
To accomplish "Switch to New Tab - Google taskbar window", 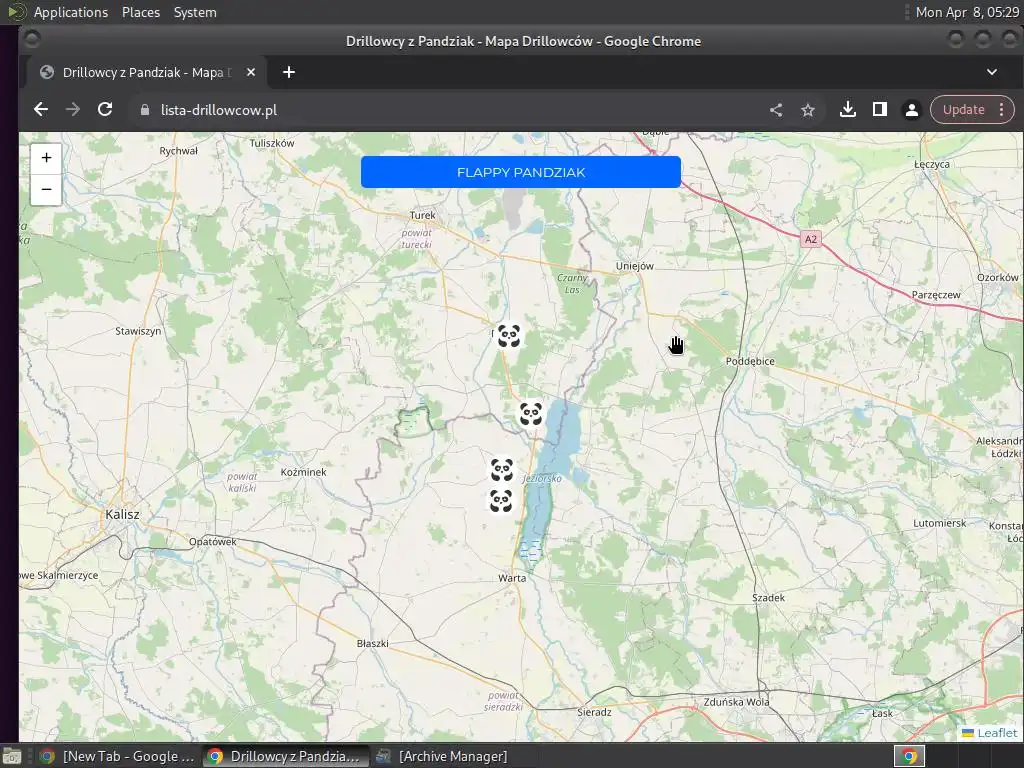I will [118, 756].
